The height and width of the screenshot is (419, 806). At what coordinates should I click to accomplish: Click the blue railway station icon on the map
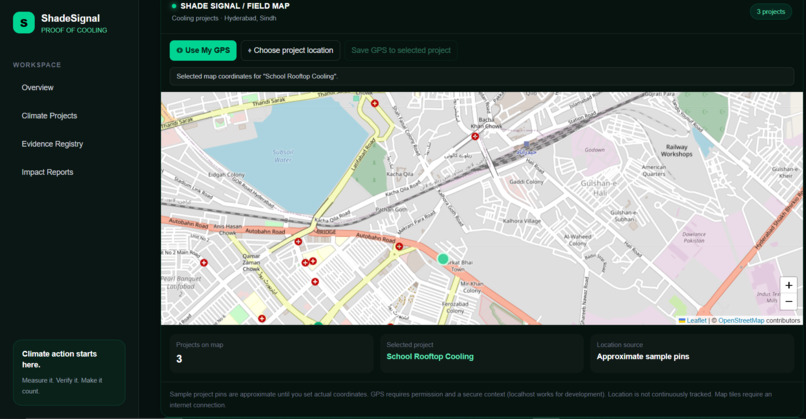pos(526,144)
